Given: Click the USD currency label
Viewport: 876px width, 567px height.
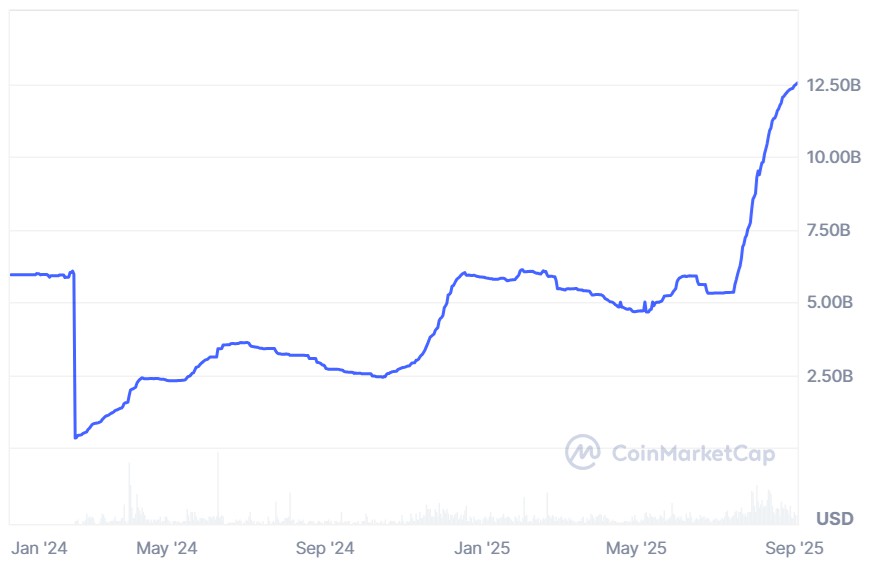Looking at the screenshot, I should pyautogui.click(x=834, y=518).
